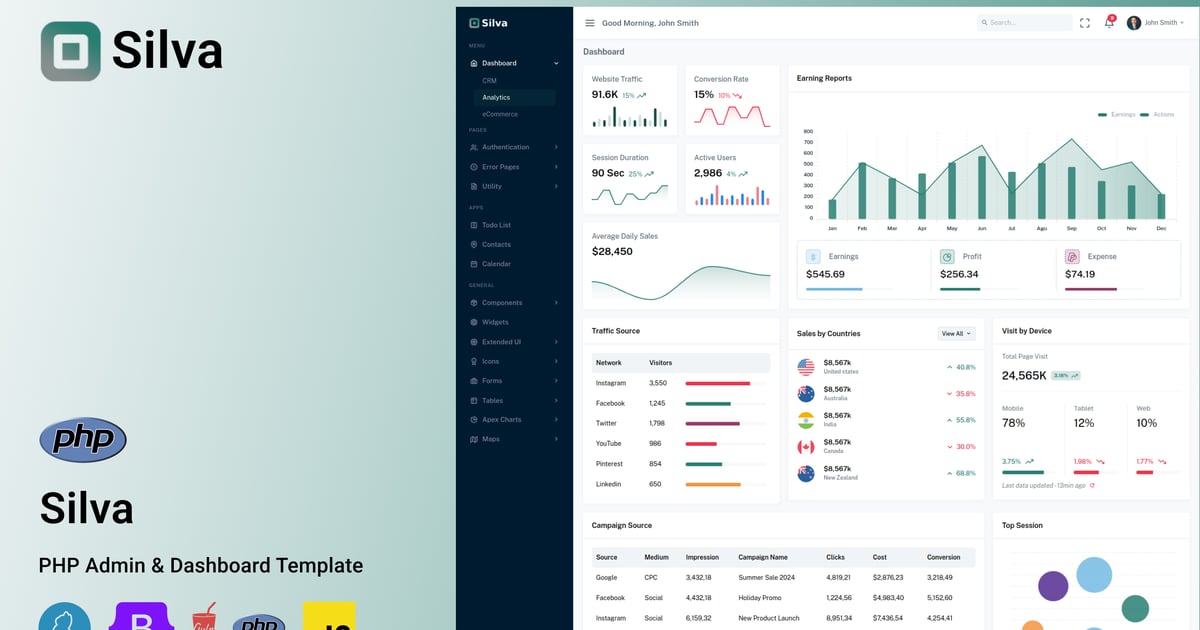Image resolution: width=1200 pixels, height=630 pixels.
Task: Open the View All dropdown
Action: pos(956,334)
